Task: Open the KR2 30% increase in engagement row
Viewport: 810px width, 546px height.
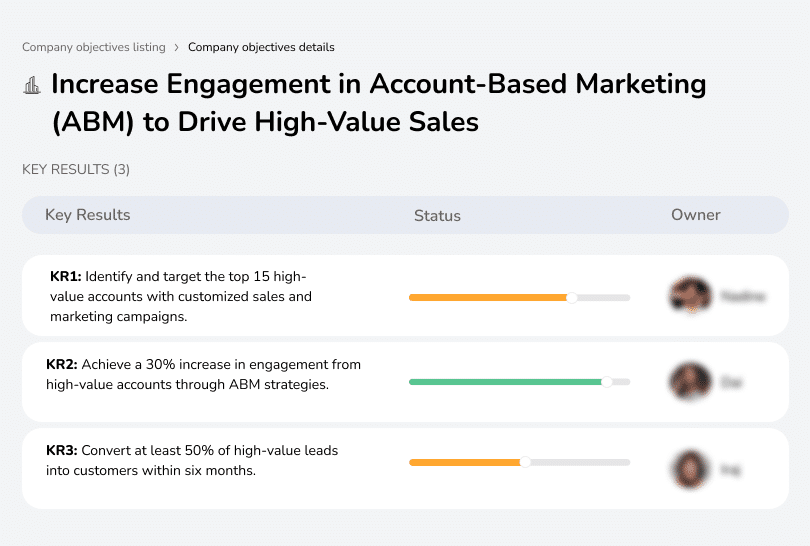Action: [x=405, y=382]
